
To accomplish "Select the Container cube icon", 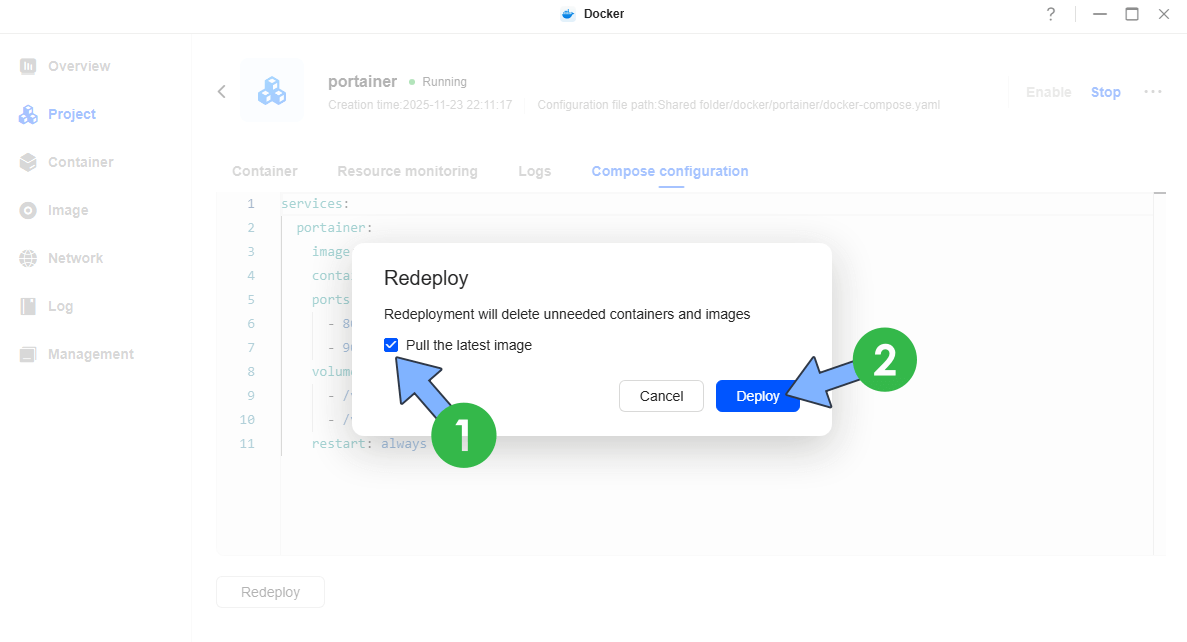I will [28, 162].
